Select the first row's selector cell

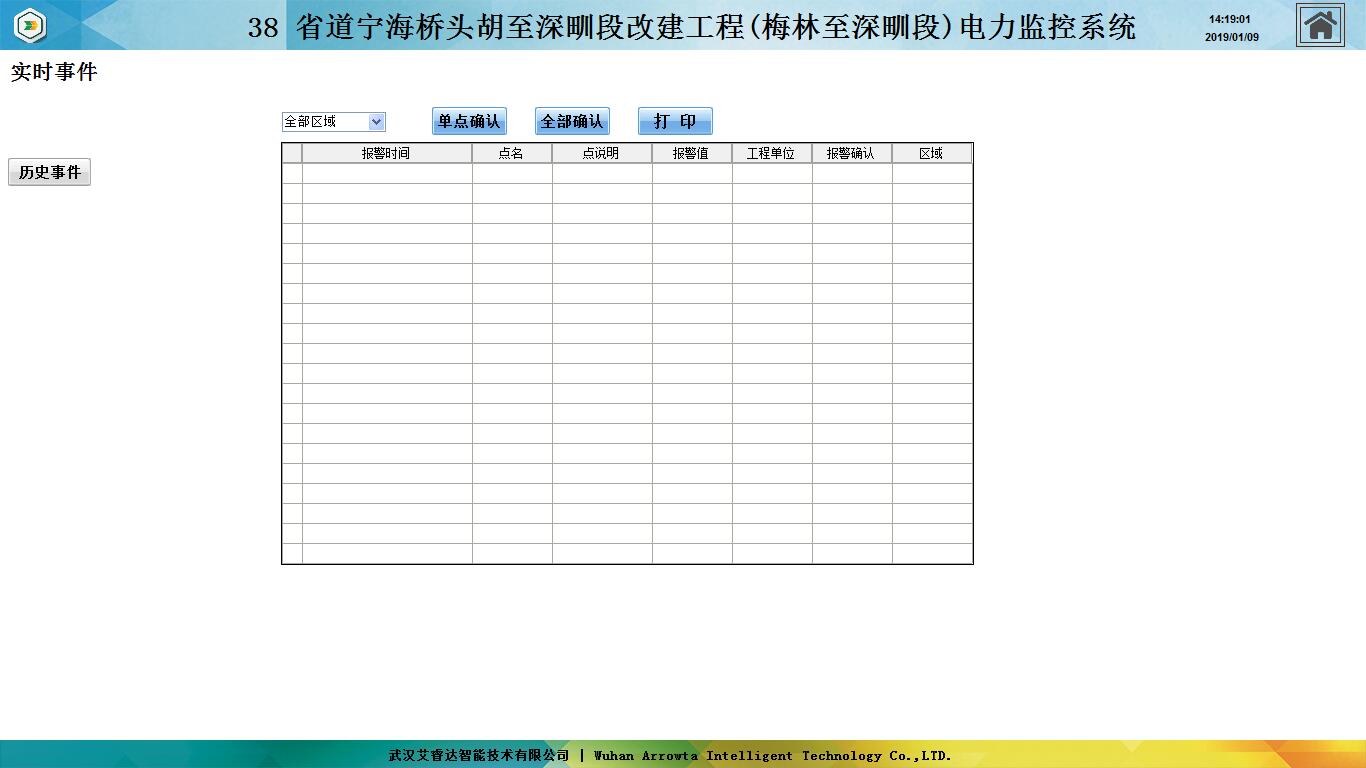click(292, 173)
